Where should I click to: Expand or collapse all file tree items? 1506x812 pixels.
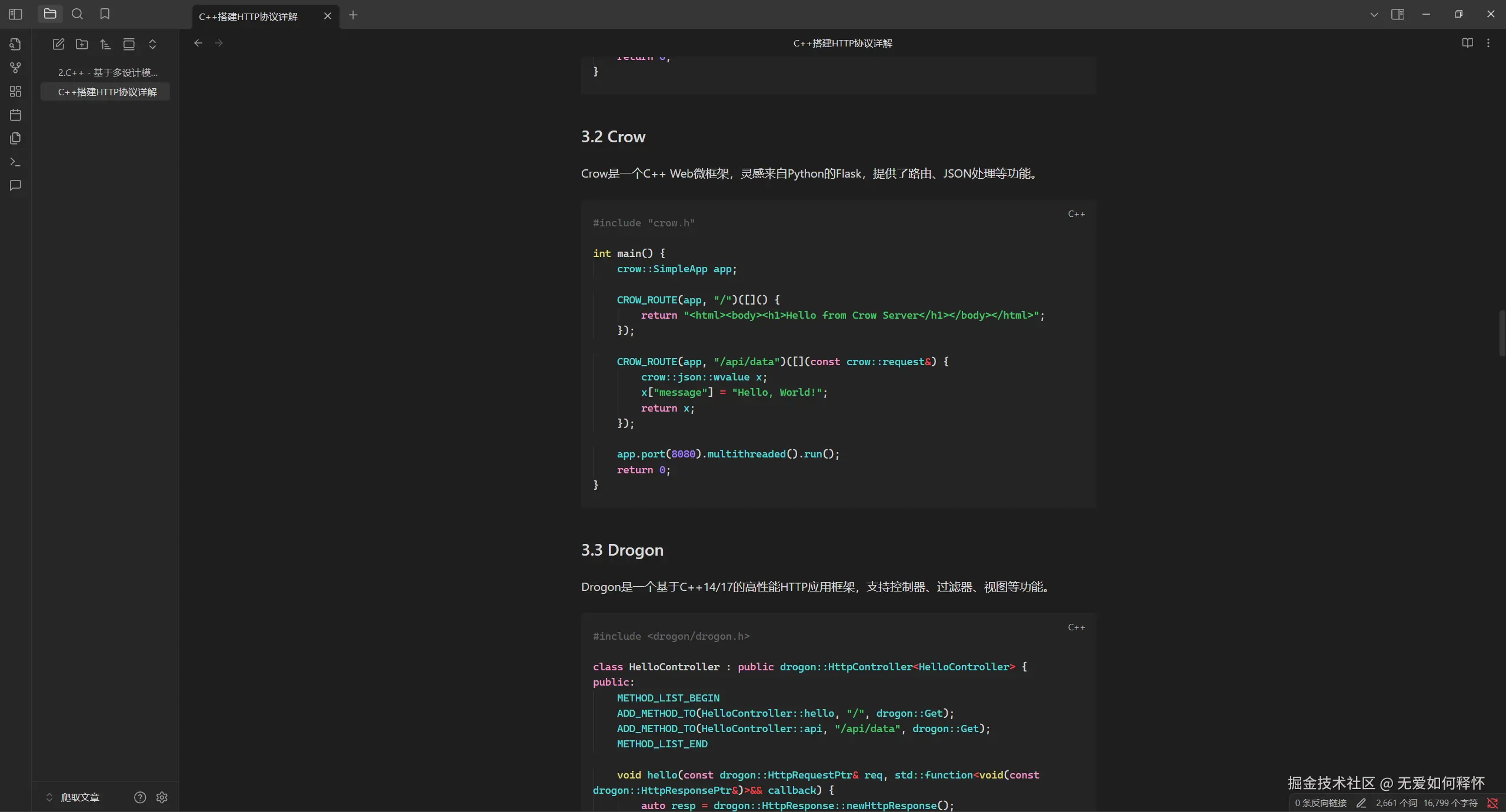pyautogui.click(x=152, y=44)
